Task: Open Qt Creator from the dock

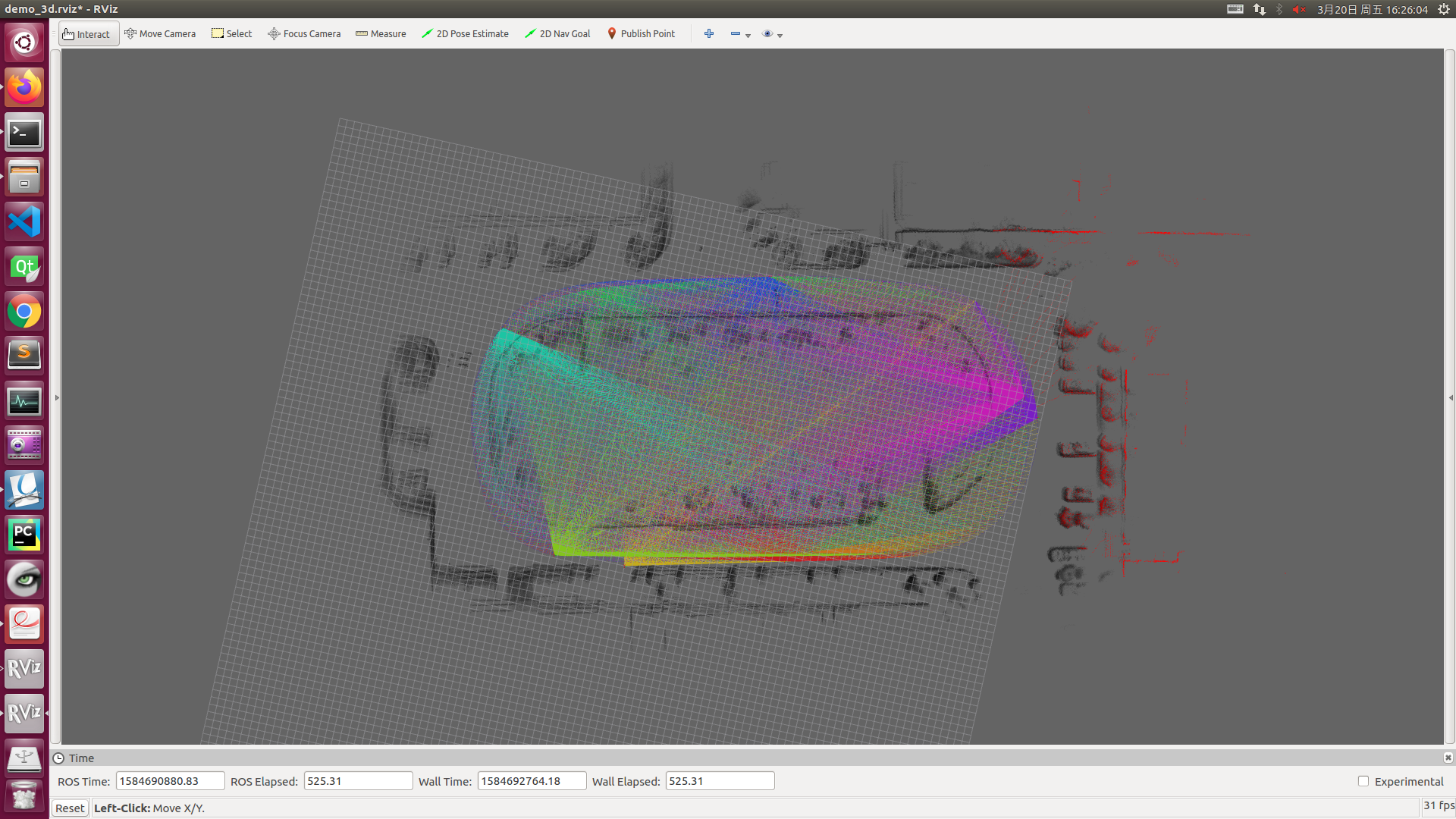Action: 24,267
